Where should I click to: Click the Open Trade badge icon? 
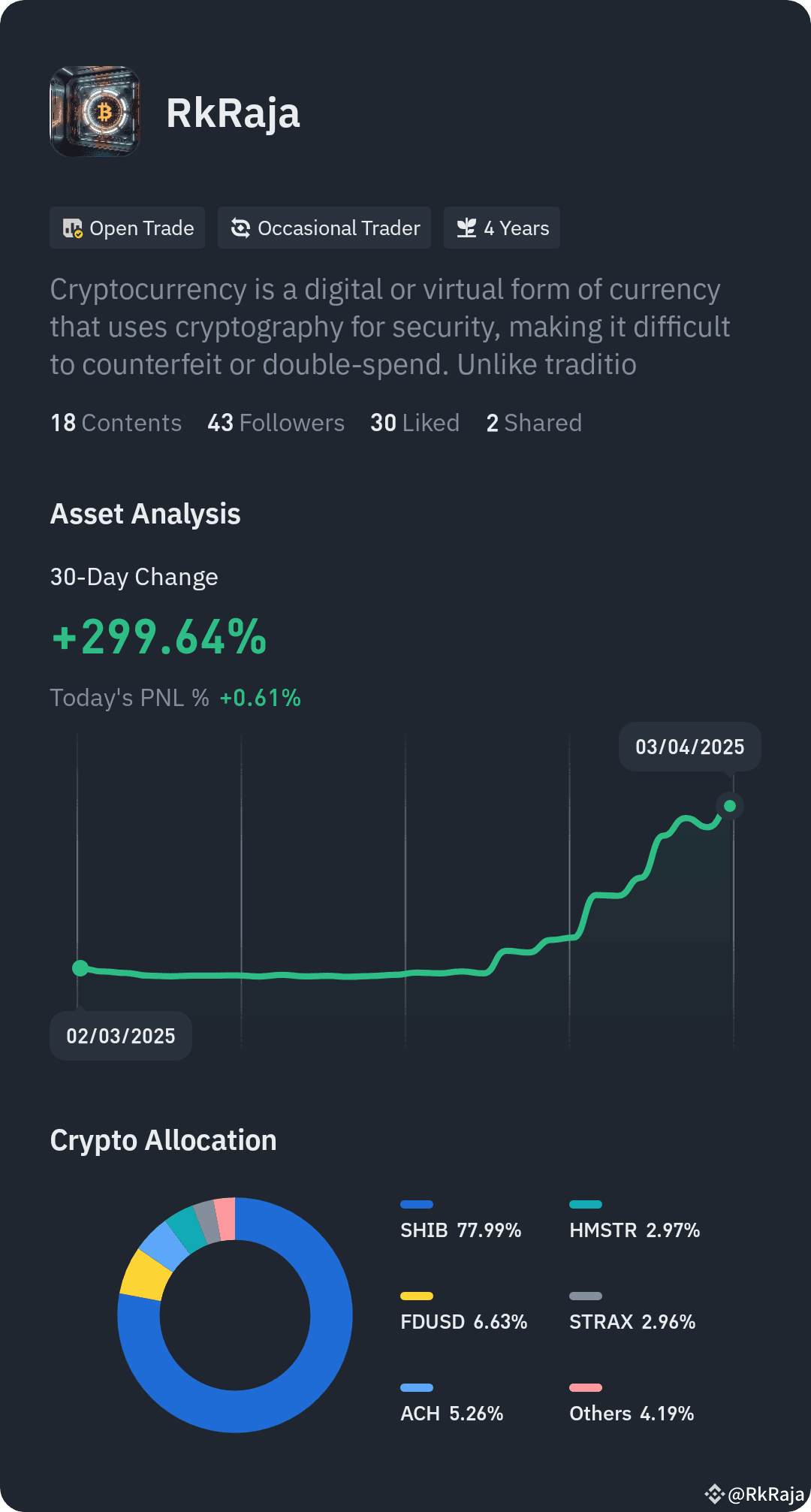[72, 228]
